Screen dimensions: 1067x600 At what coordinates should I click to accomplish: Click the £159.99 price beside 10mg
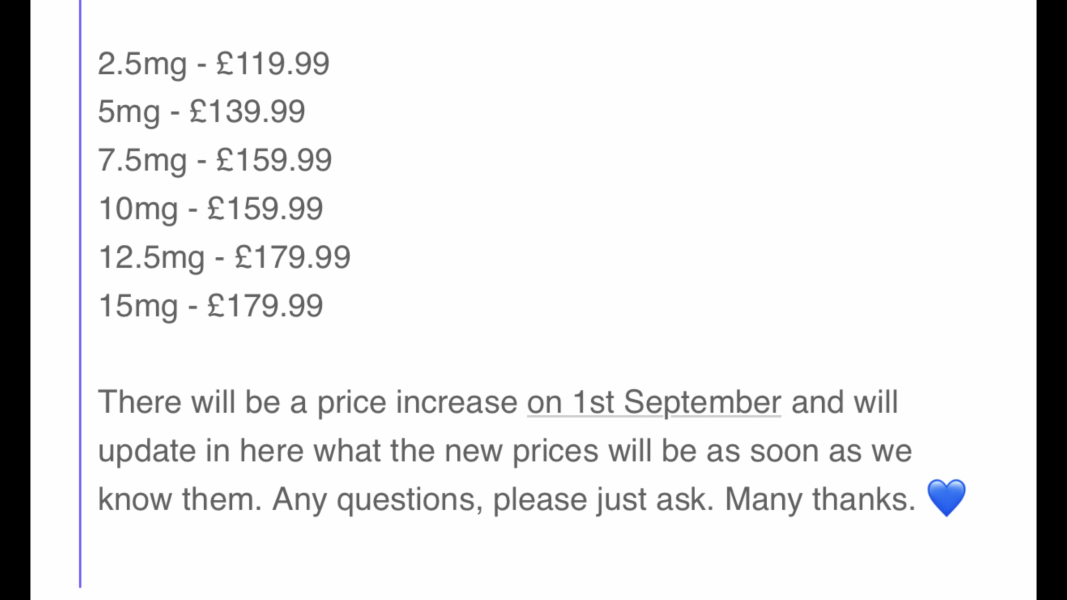point(265,209)
